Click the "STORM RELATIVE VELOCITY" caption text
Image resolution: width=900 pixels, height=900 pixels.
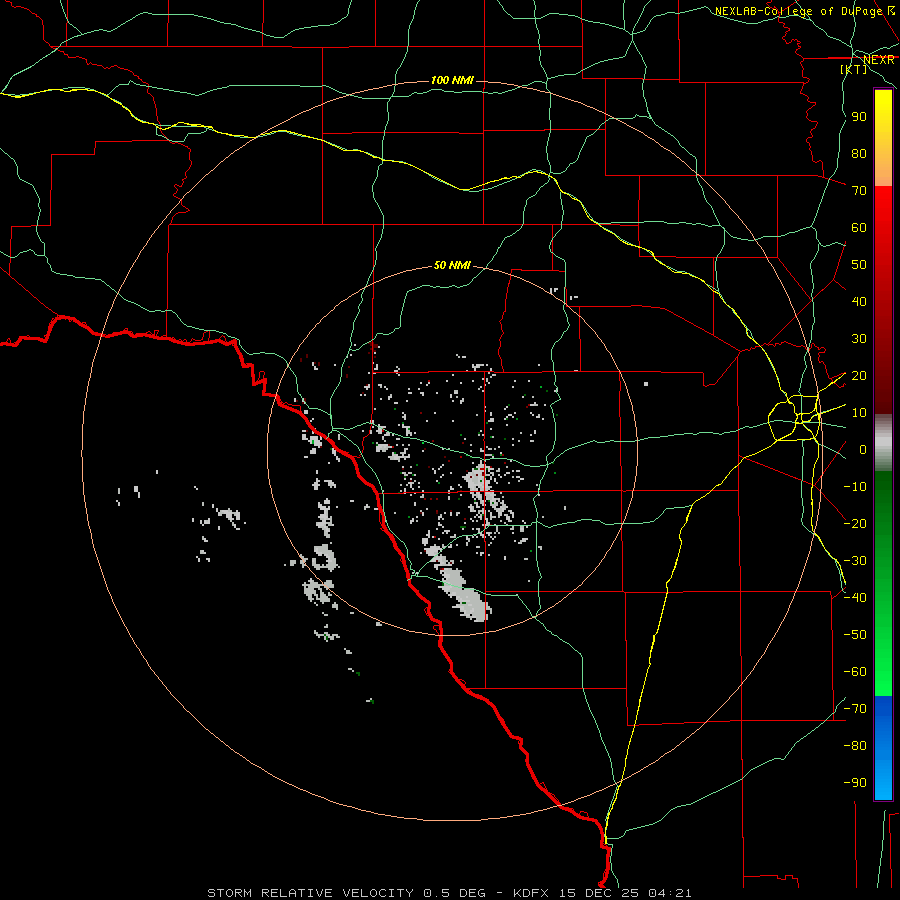pyautogui.click(x=310, y=893)
